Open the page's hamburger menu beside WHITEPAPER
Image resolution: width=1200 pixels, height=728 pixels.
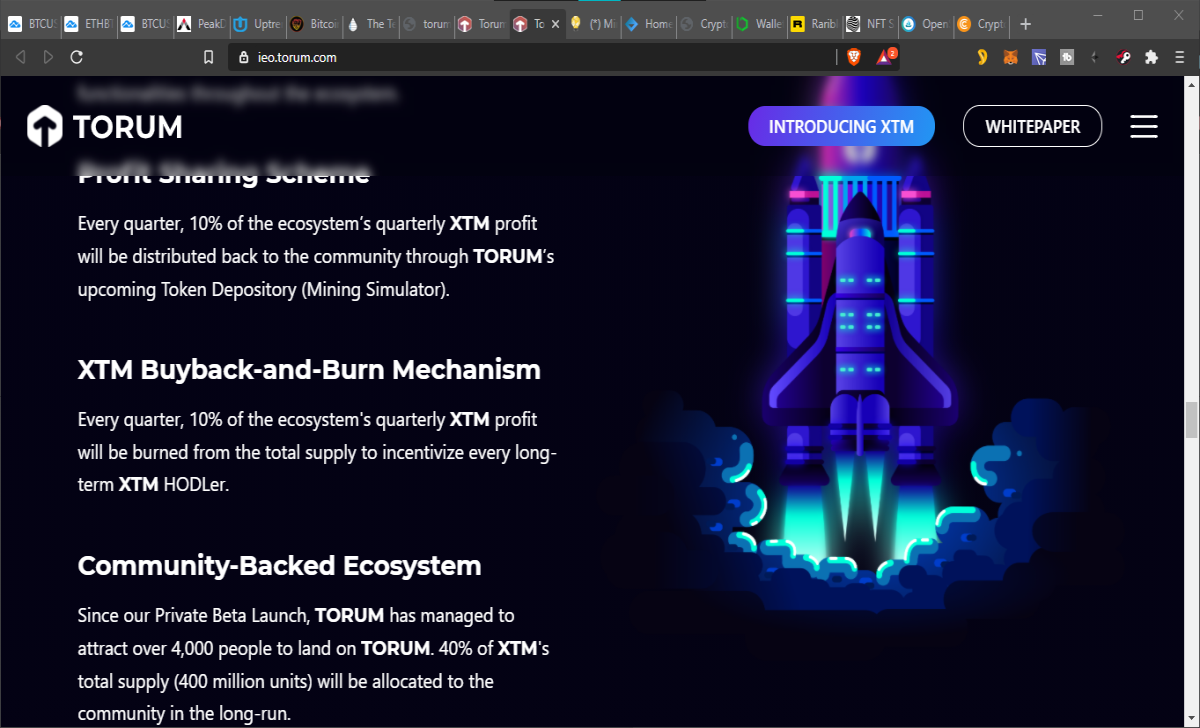click(1144, 127)
